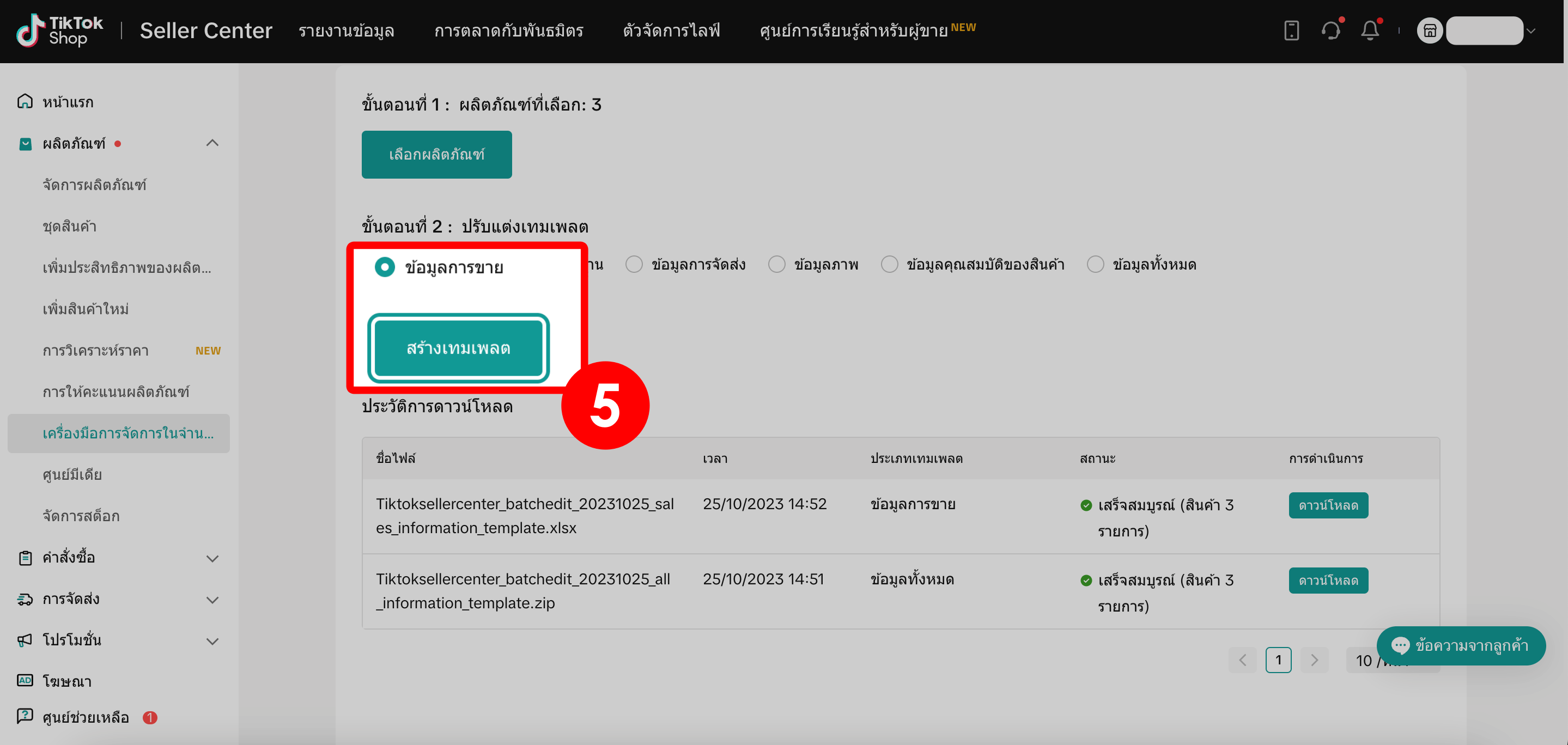The width and height of the screenshot is (1568, 745).
Task: Open โฆษณา ads icon in sidebar
Action: [x=25, y=681]
